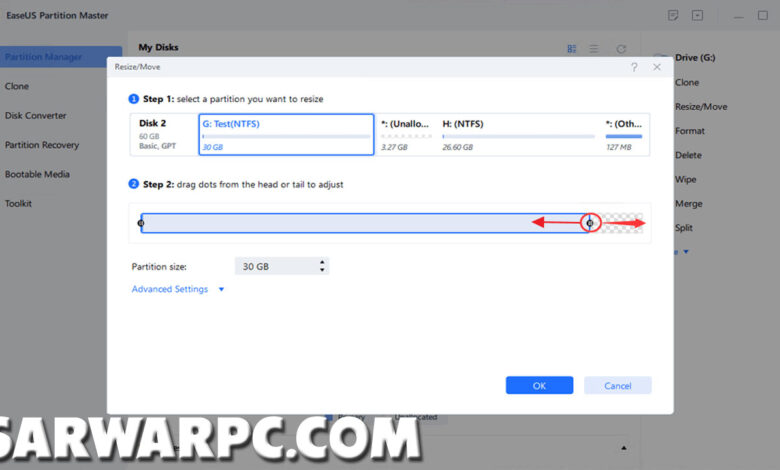The width and height of the screenshot is (780, 470).
Task: Click Wipe in the right panel
Action: pos(685,180)
